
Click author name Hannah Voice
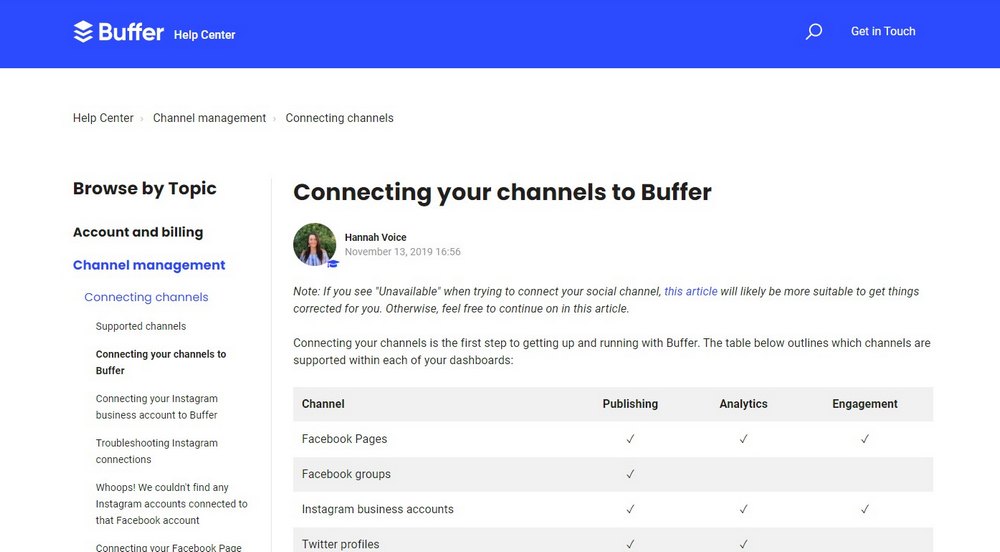point(376,237)
